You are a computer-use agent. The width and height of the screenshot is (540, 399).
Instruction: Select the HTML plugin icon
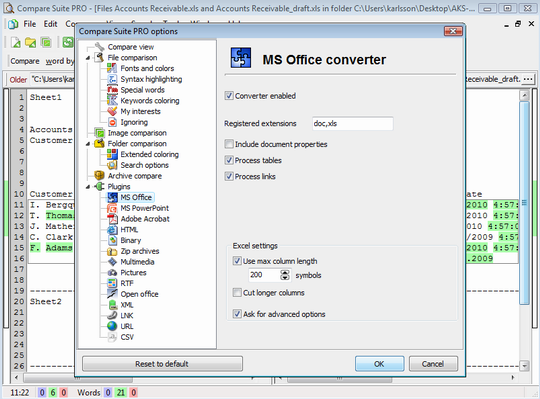112,229
